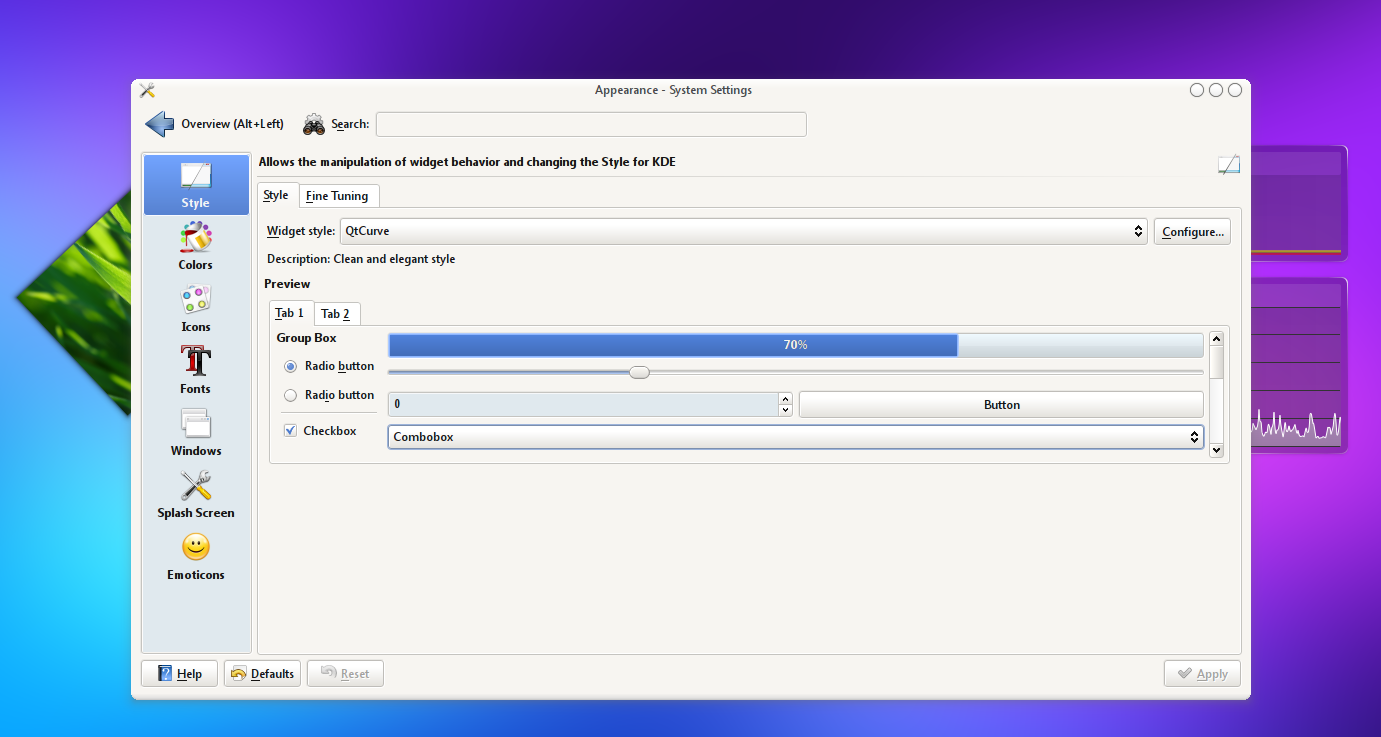This screenshot has height=737, width=1381.
Task: Open the Colors settings category
Action: click(x=196, y=247)
